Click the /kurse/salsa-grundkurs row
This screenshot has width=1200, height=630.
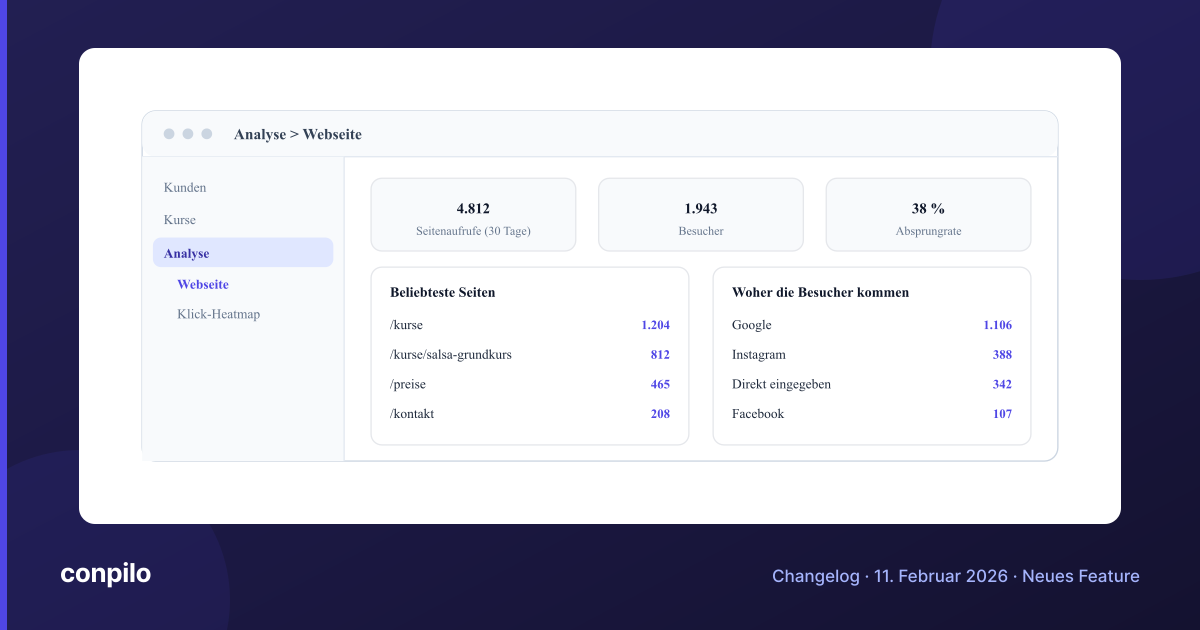[530, 354]
